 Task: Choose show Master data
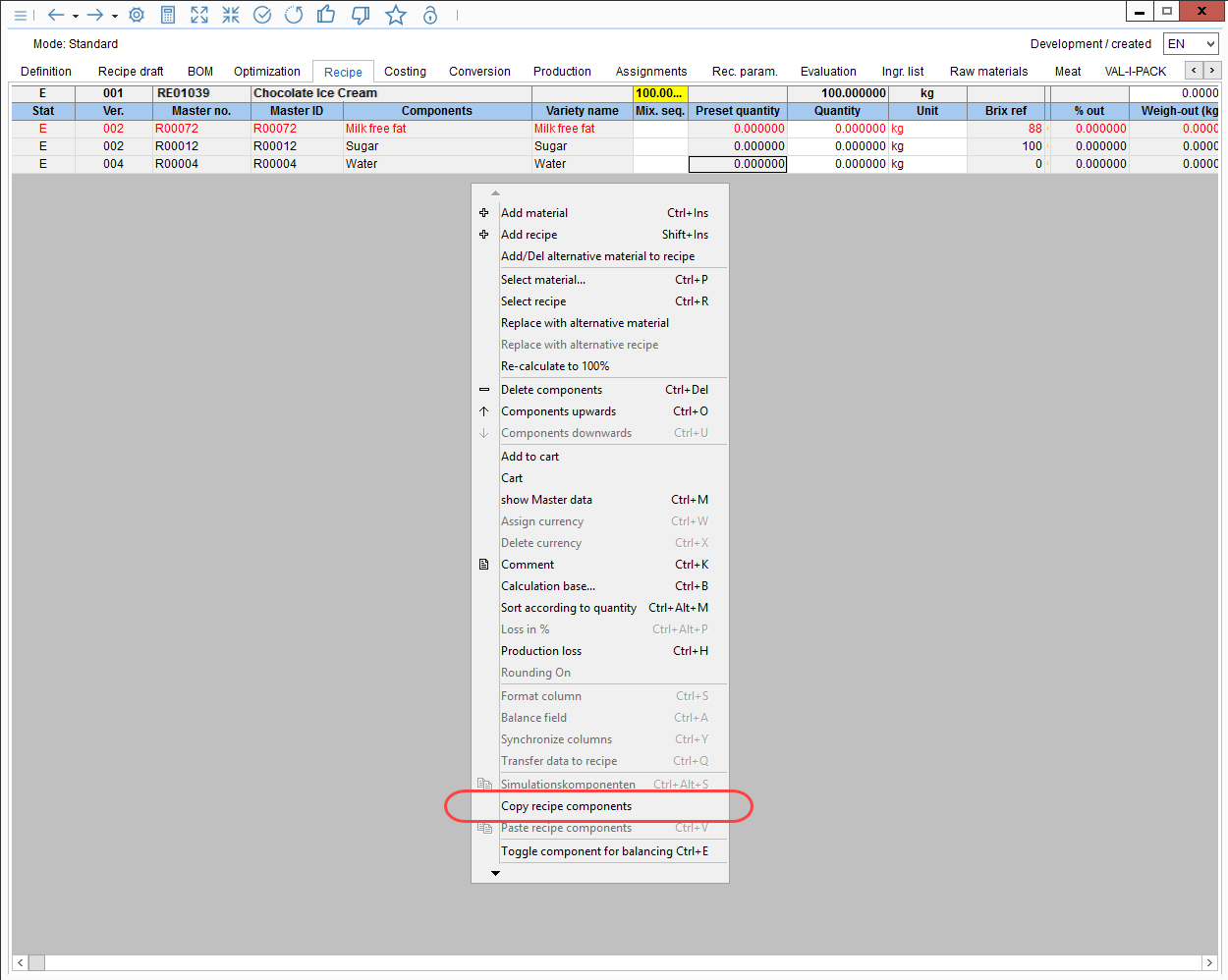pos(600,500)
